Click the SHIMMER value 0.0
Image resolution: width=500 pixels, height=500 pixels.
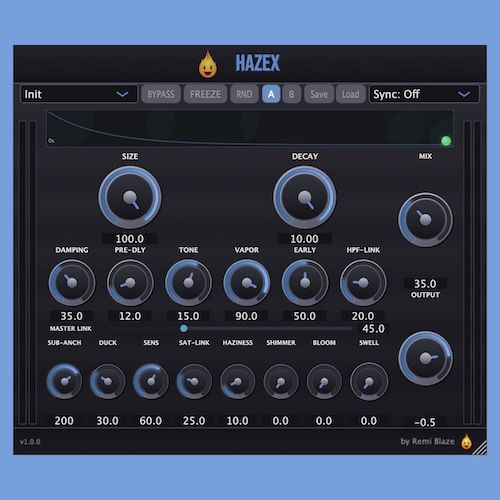click(281, 421)
